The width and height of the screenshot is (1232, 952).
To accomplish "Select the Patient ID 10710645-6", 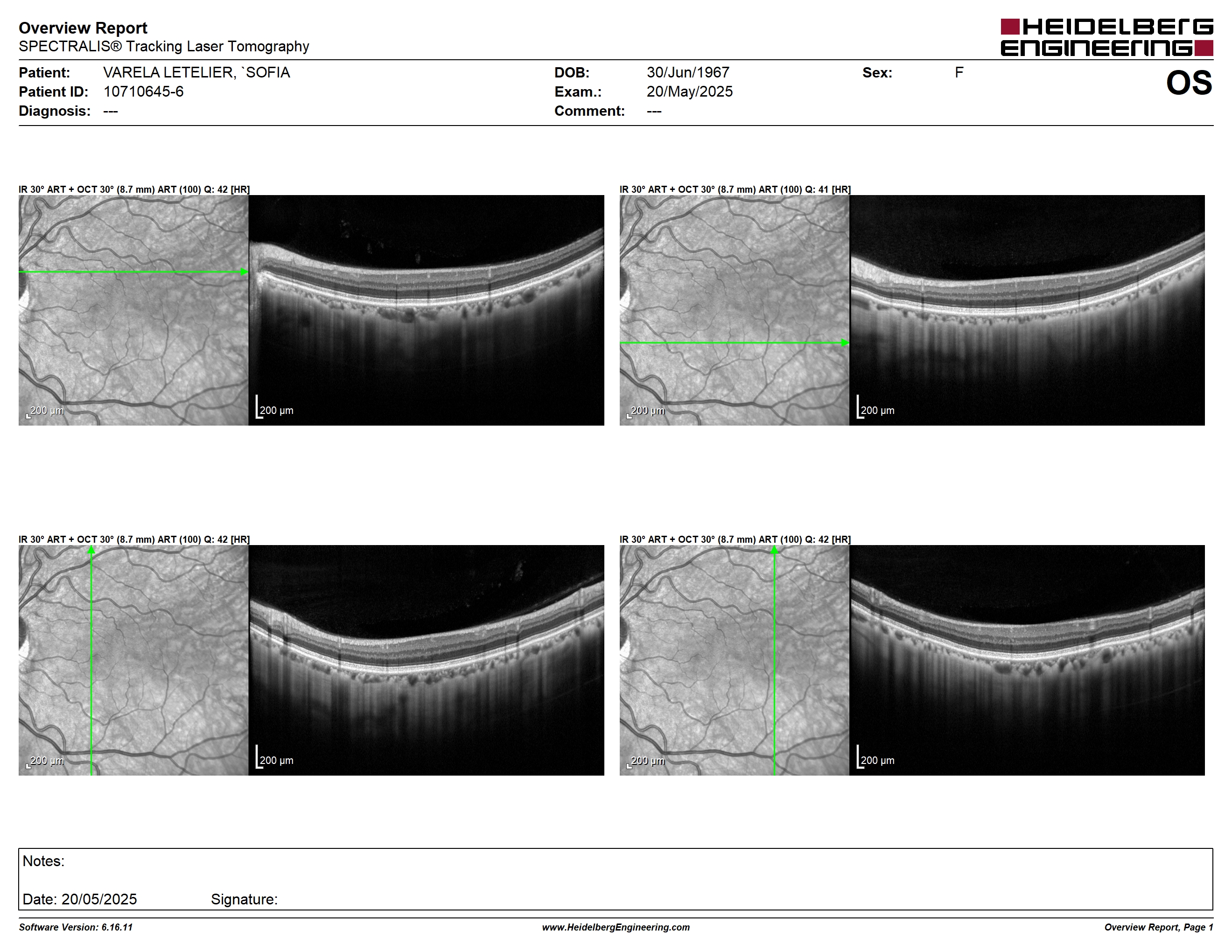I will pyautogui.click(x=143, y=91).
